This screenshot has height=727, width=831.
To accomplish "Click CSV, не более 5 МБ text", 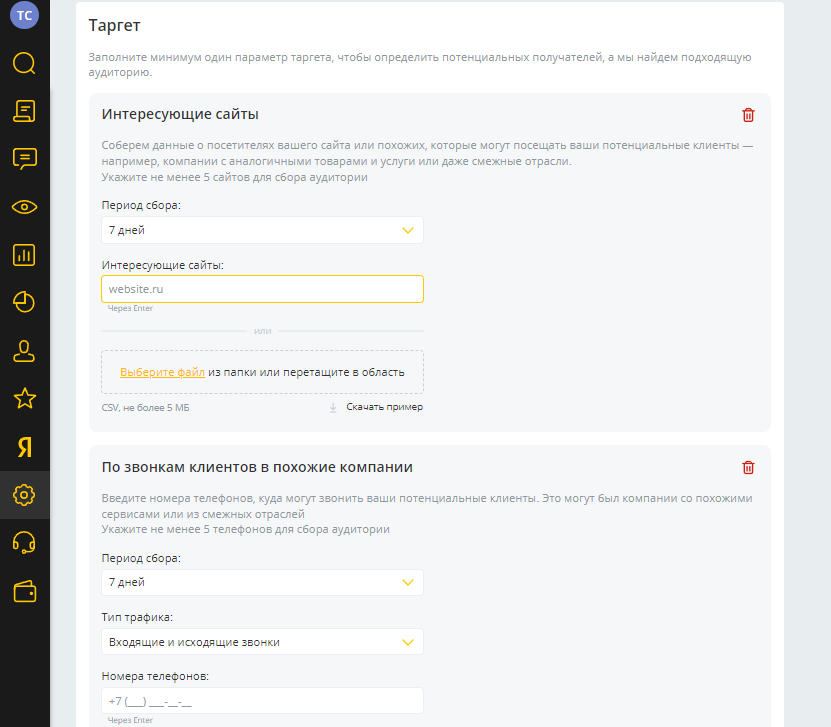I will click(x=145, y=407).
